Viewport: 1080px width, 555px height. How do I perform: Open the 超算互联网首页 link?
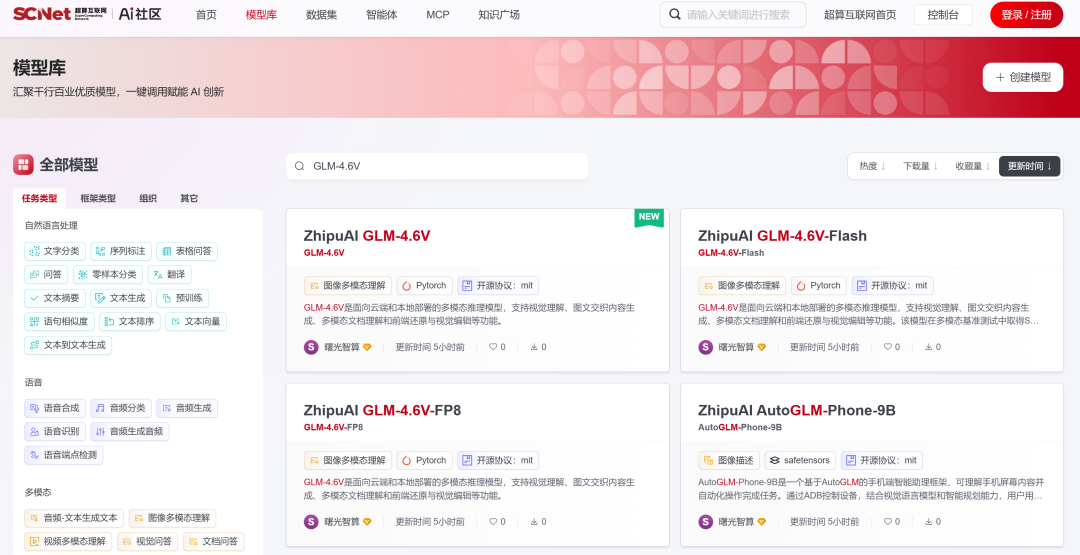860,14
